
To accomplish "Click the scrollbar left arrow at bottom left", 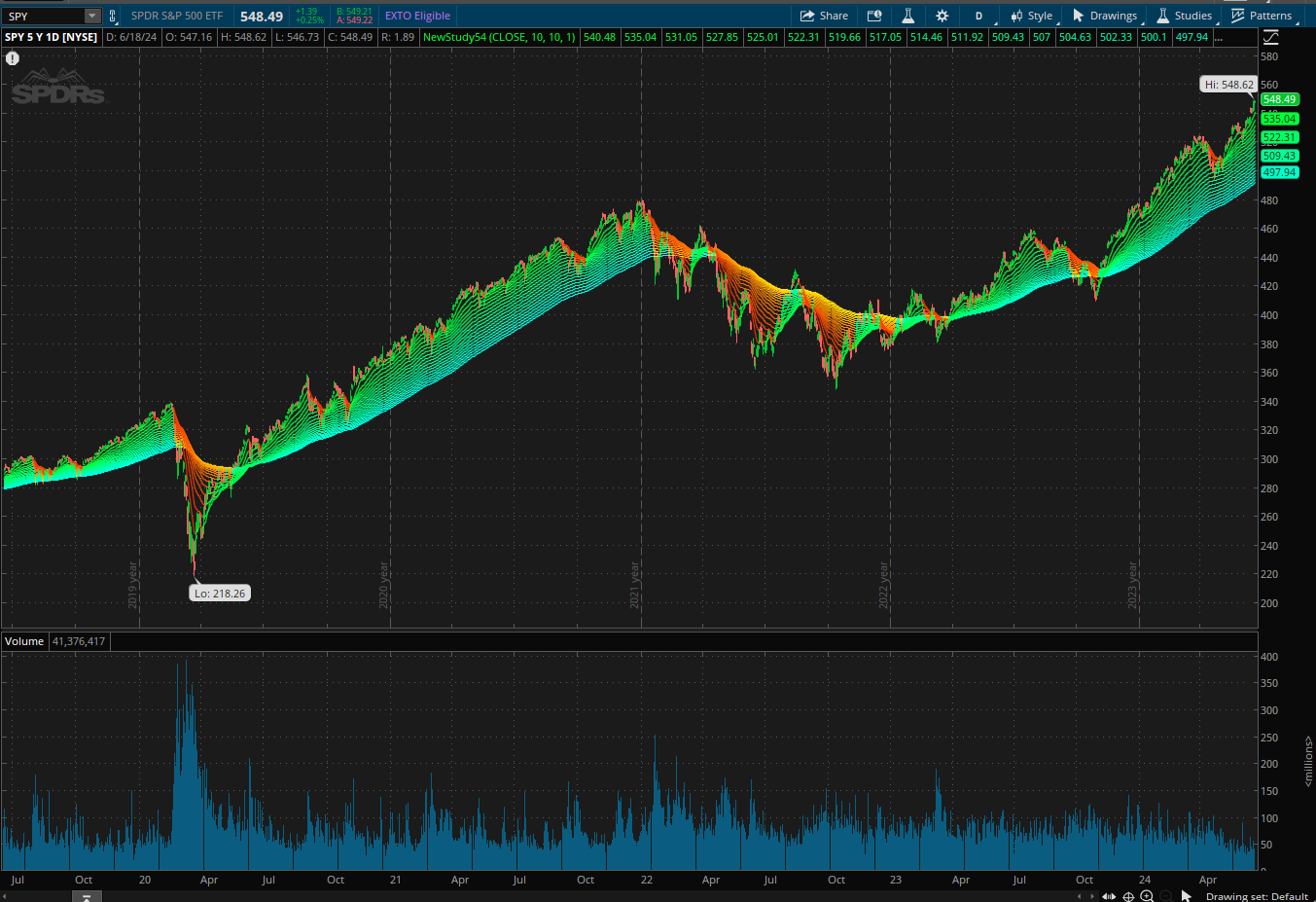I will [5, 896].
